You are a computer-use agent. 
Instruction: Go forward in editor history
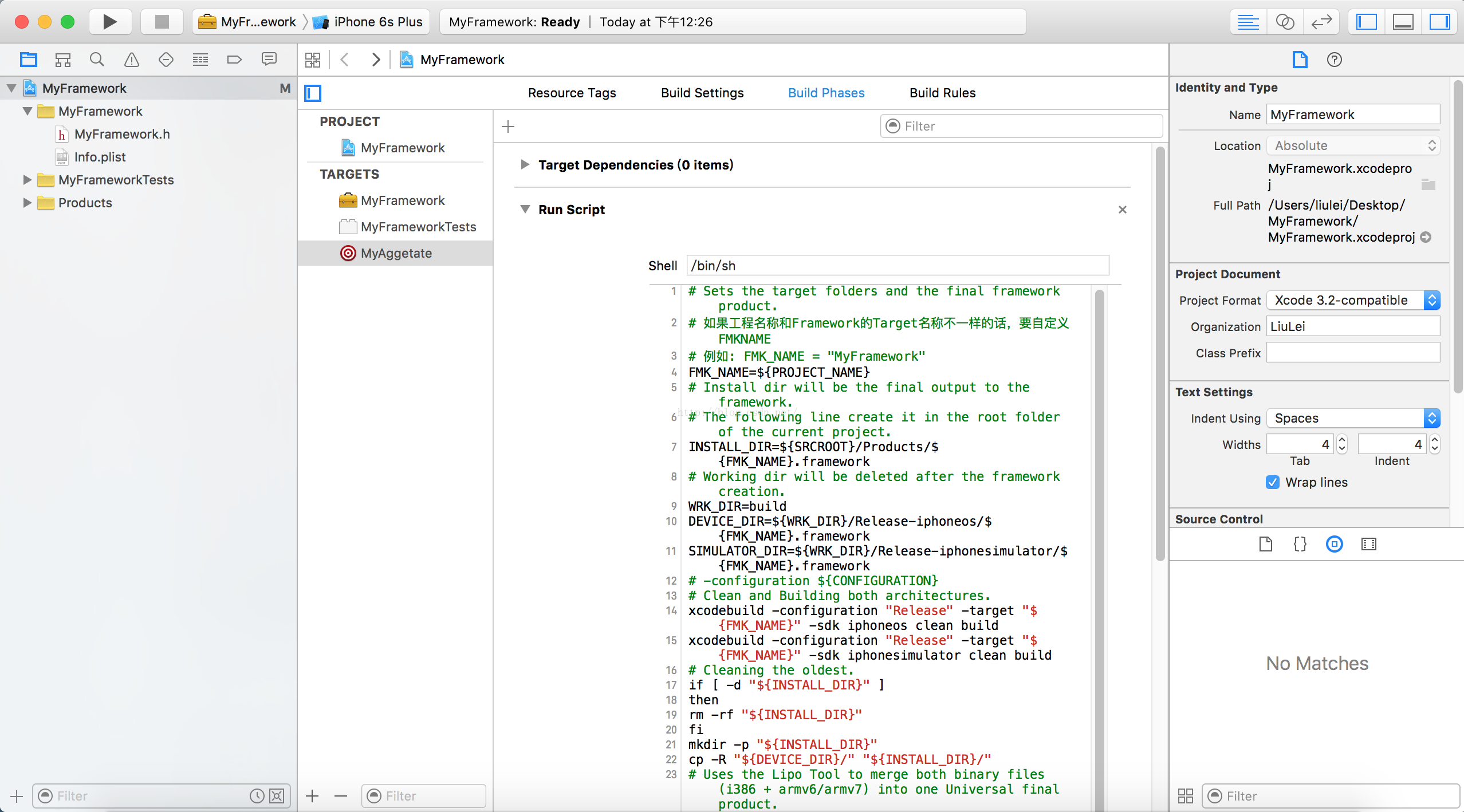point(376,60)
